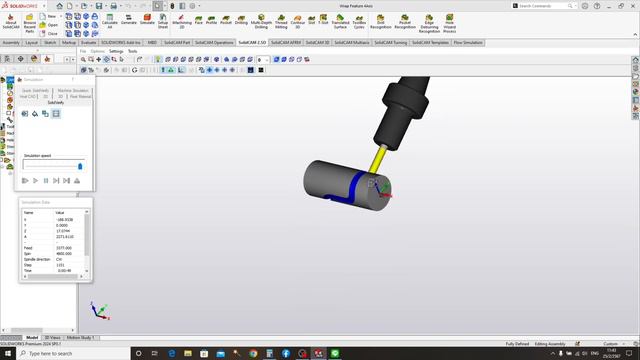
Task: Select iMachining 2D operation
Action: point(182,21)
